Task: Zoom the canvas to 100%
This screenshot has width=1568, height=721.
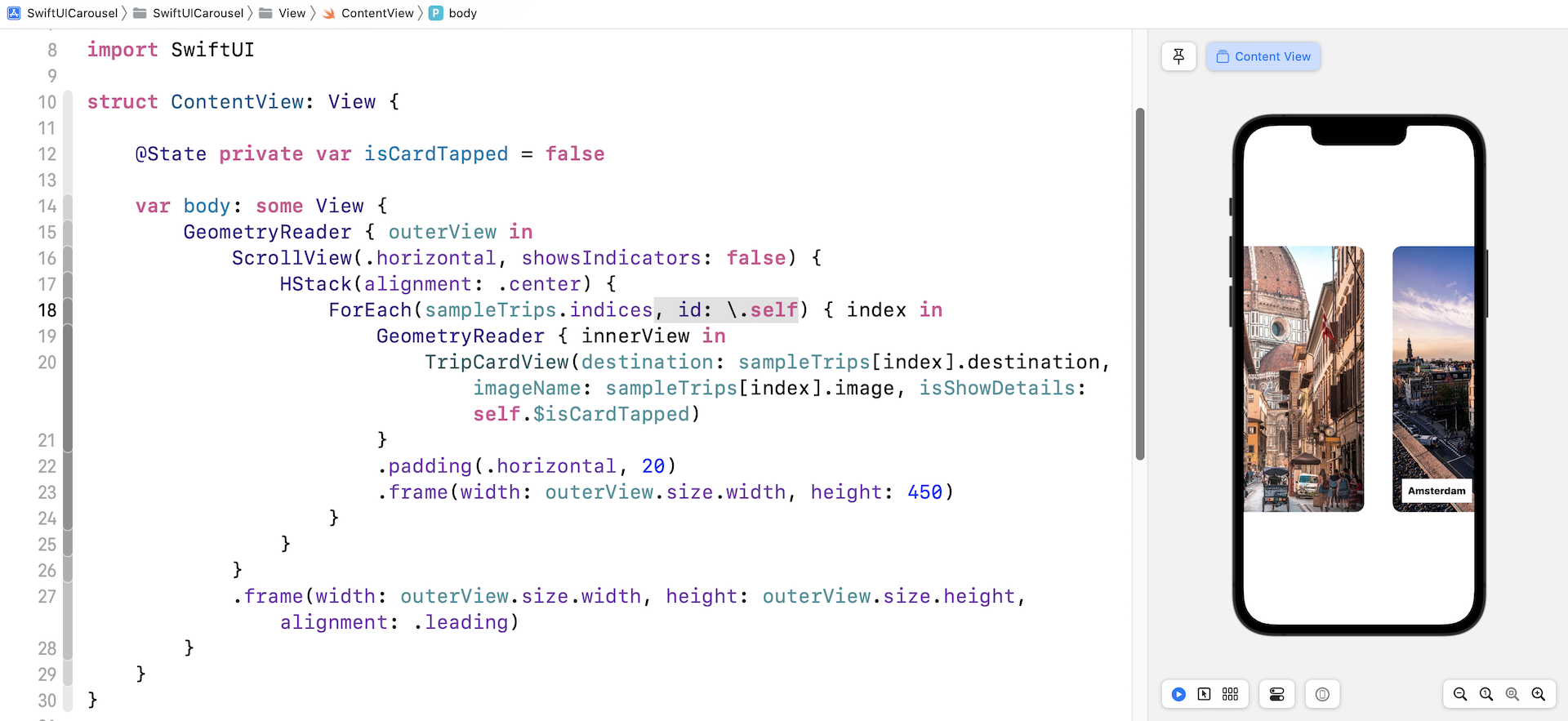Action: 1486,694
